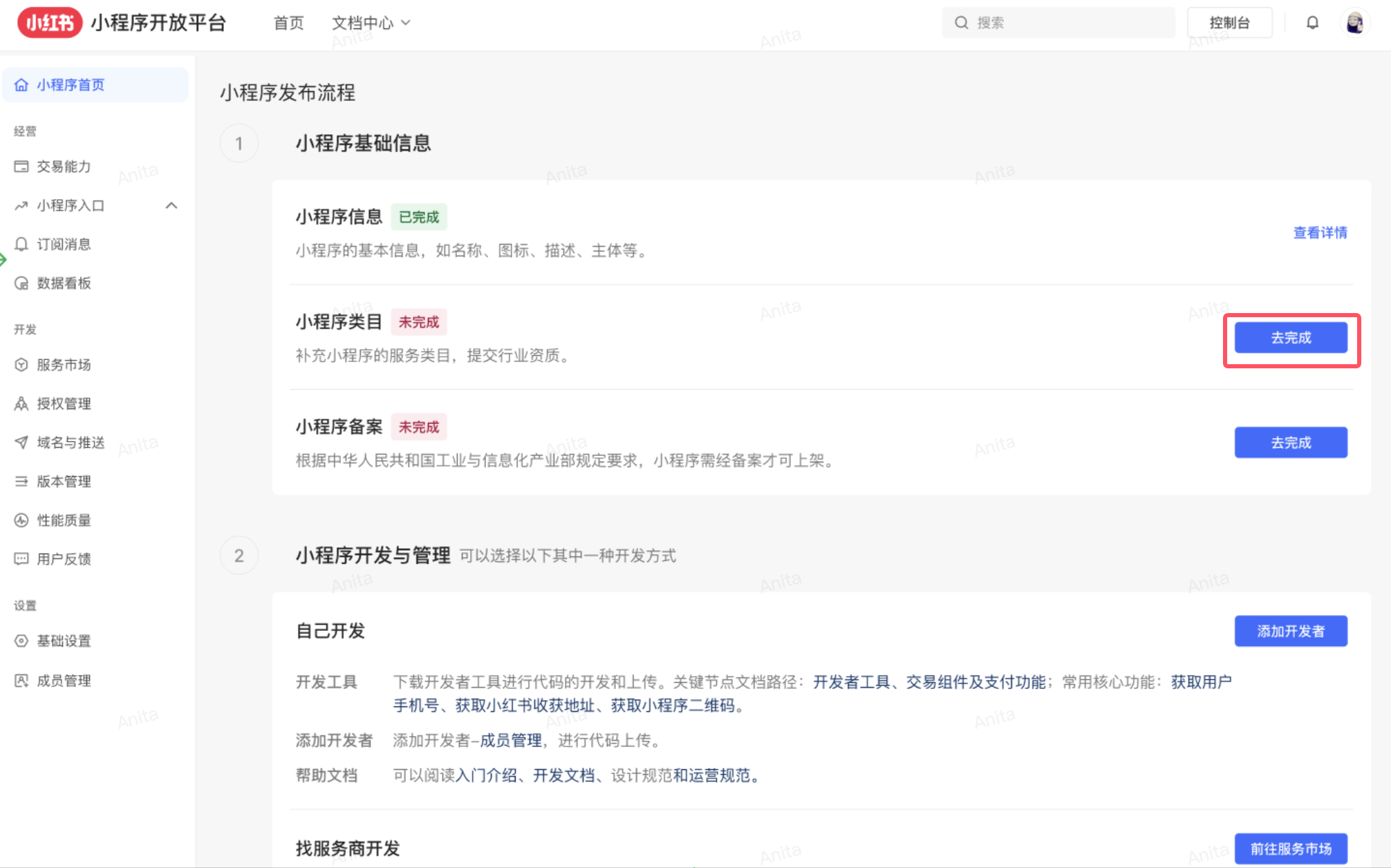Collapse the 小程序入口 section
1391x868 pixels.
(171, 205)
